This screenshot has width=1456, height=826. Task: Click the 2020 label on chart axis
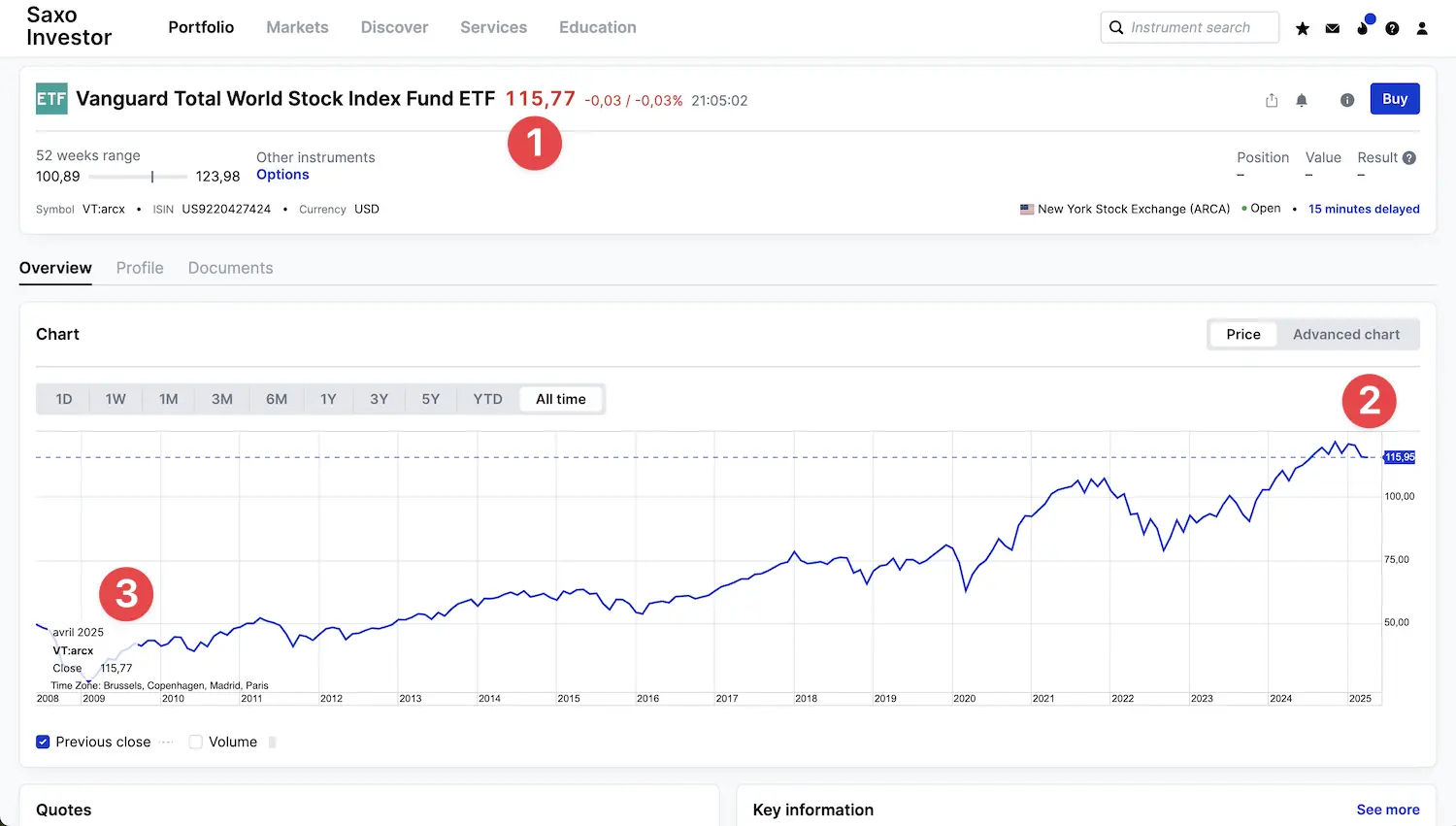(964, 698)
